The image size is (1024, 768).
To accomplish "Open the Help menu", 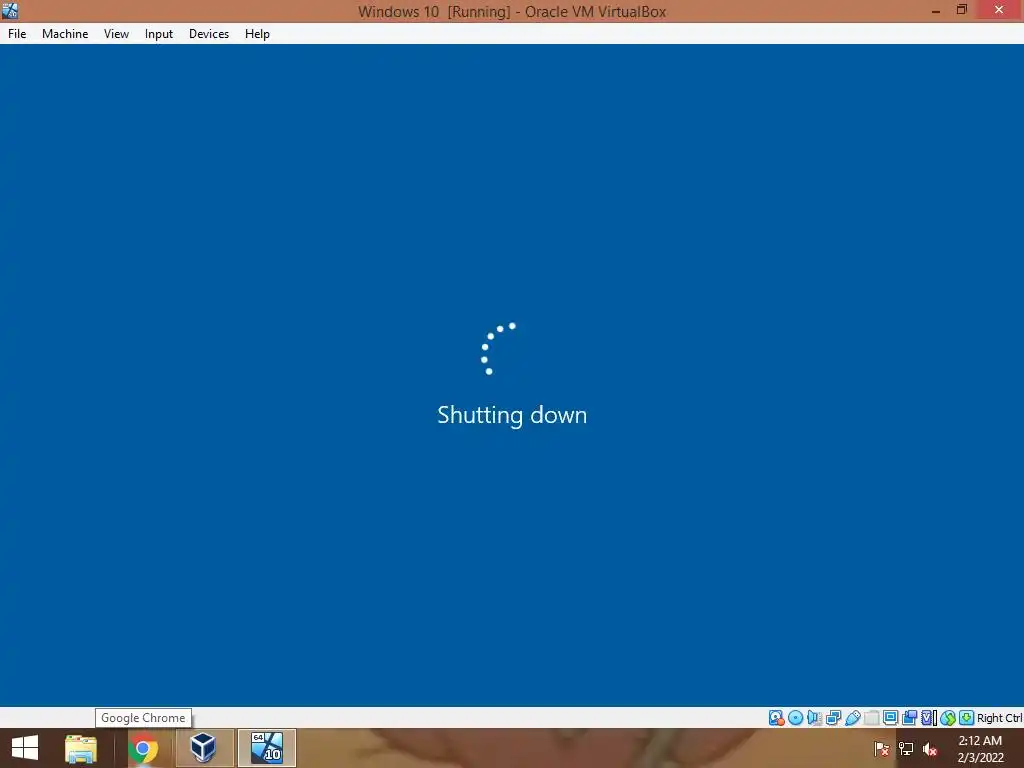I will [x=257, y=34].
